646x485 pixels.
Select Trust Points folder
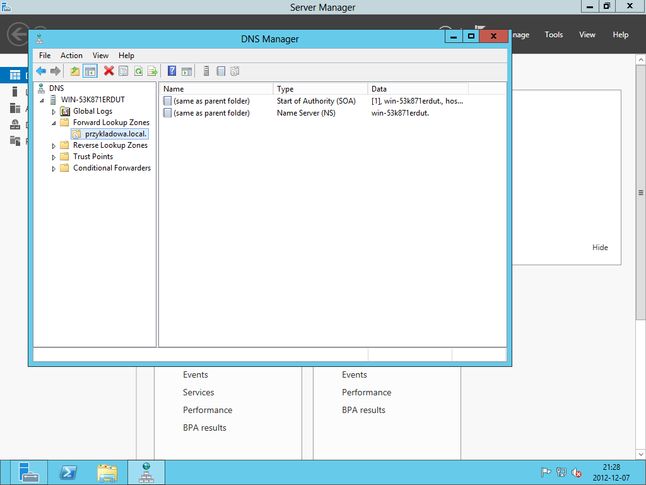coord(93,156)
